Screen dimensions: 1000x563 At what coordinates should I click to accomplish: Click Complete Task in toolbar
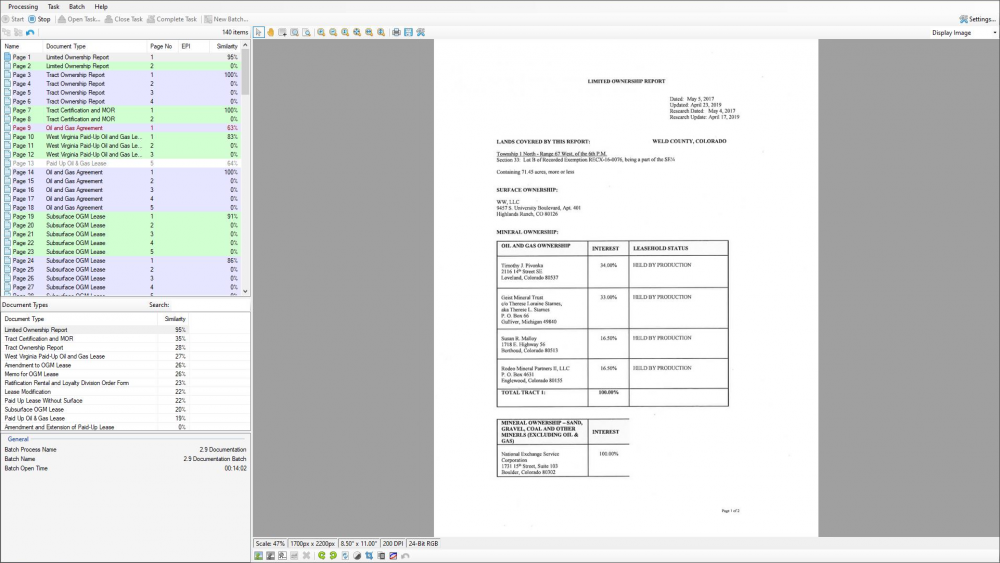click(172, 19)
